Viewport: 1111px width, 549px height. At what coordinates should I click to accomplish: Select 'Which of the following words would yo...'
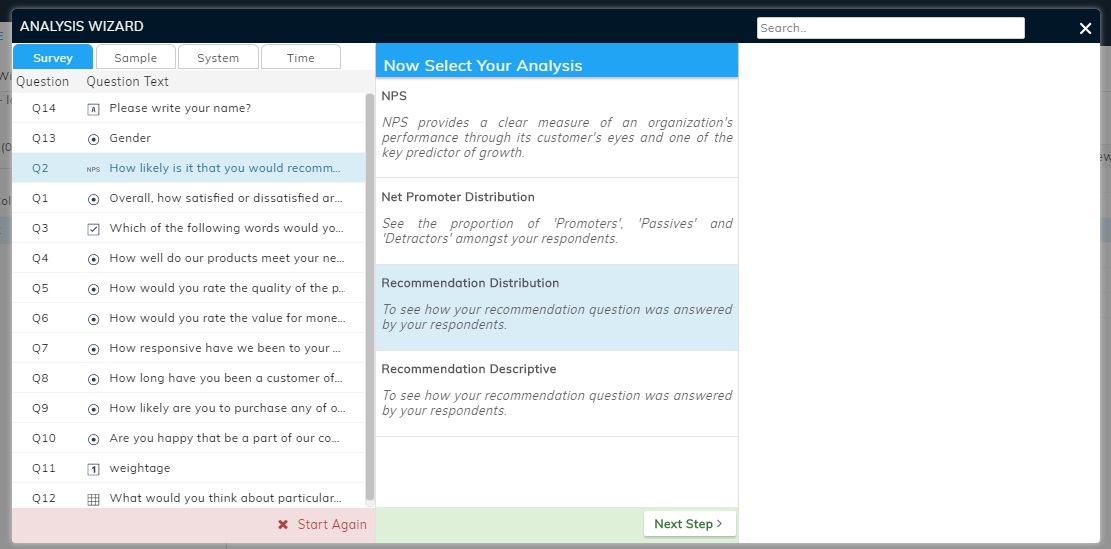[227, 228]
